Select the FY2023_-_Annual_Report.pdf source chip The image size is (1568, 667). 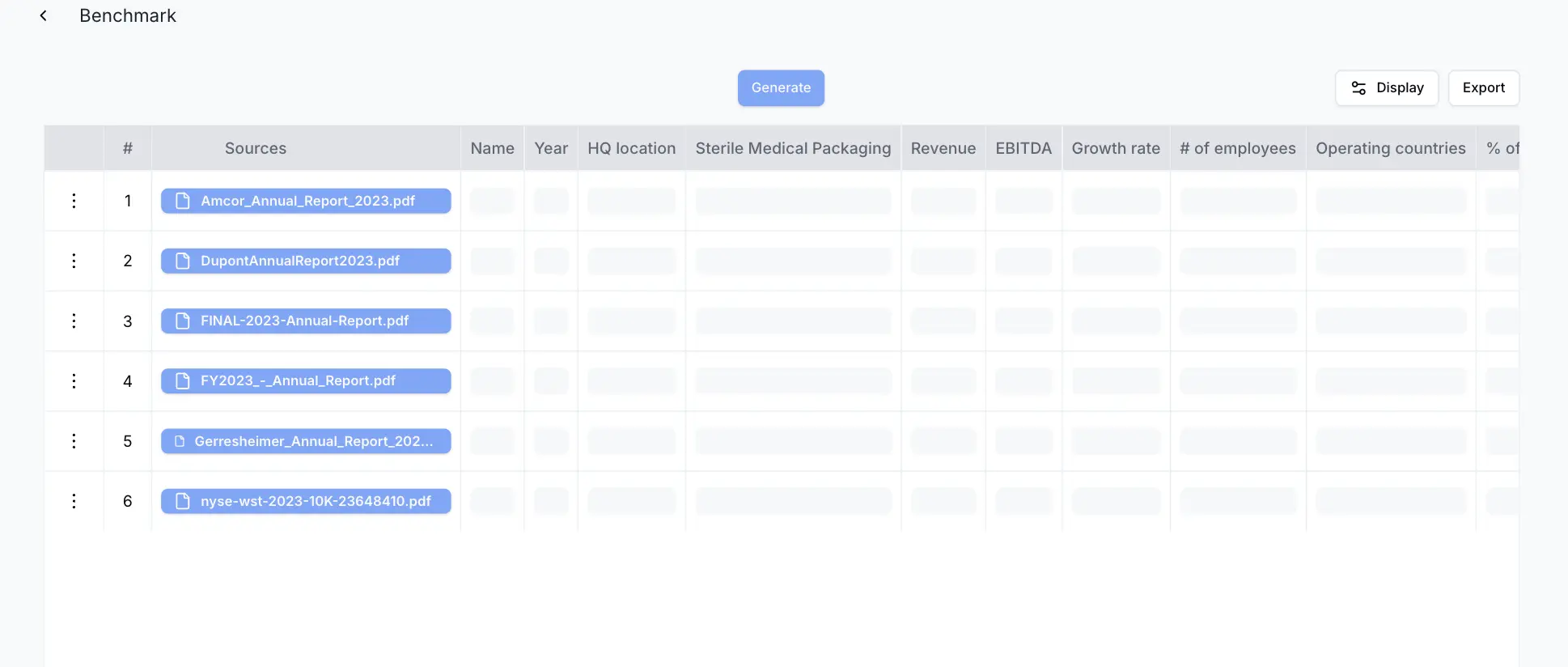point(305,381)
